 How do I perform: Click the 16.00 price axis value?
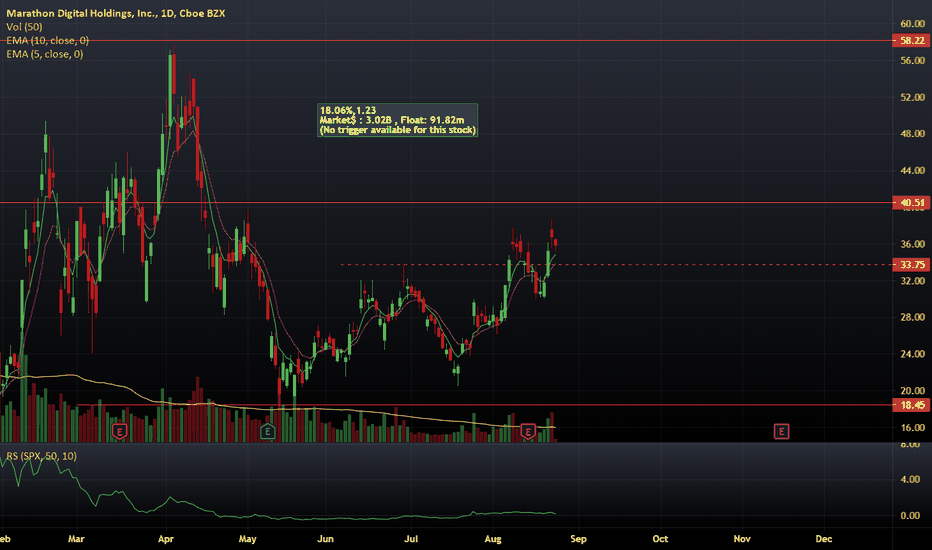tap(912, 428)
